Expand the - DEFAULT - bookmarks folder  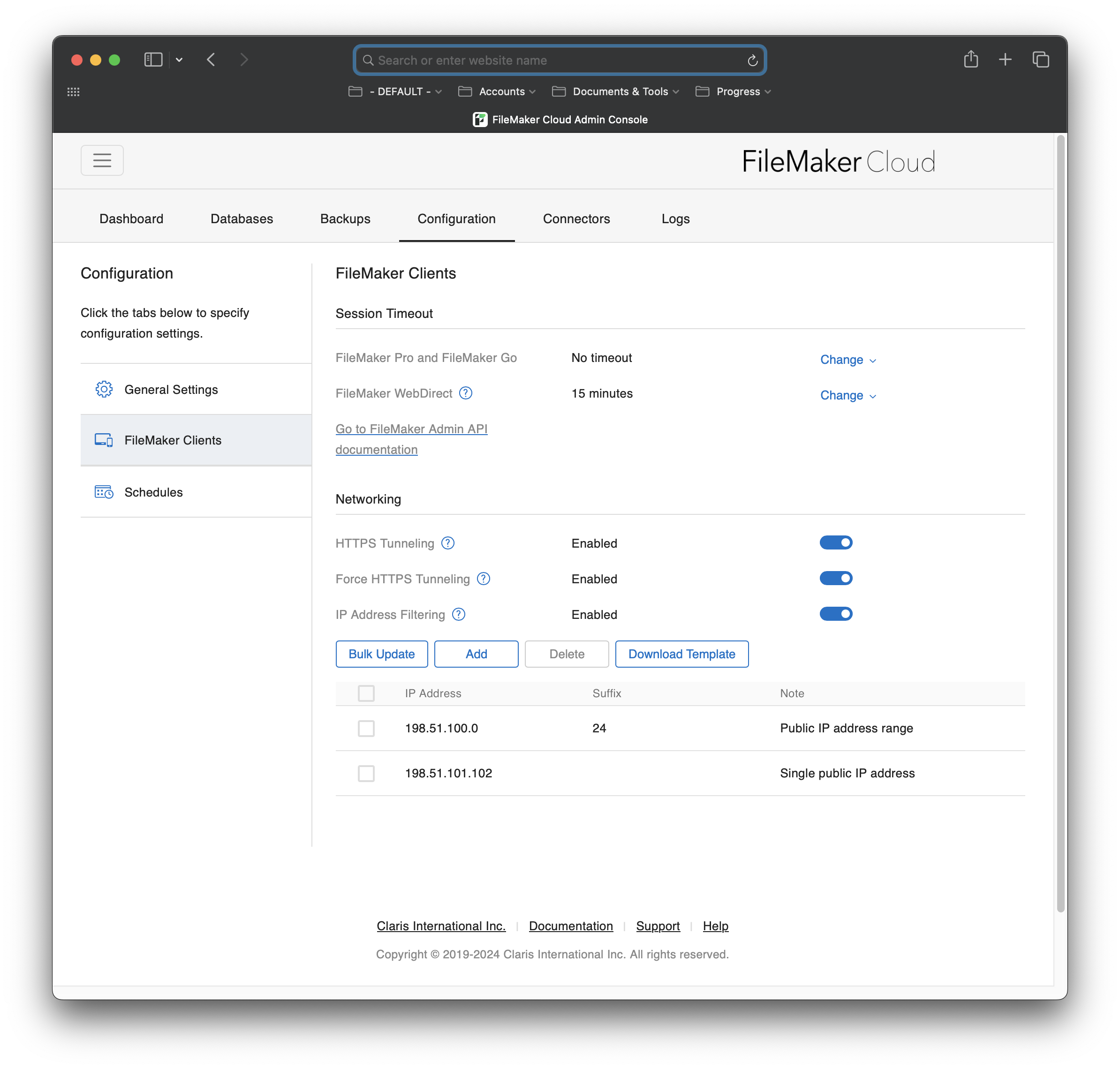[x=395, y=92]
